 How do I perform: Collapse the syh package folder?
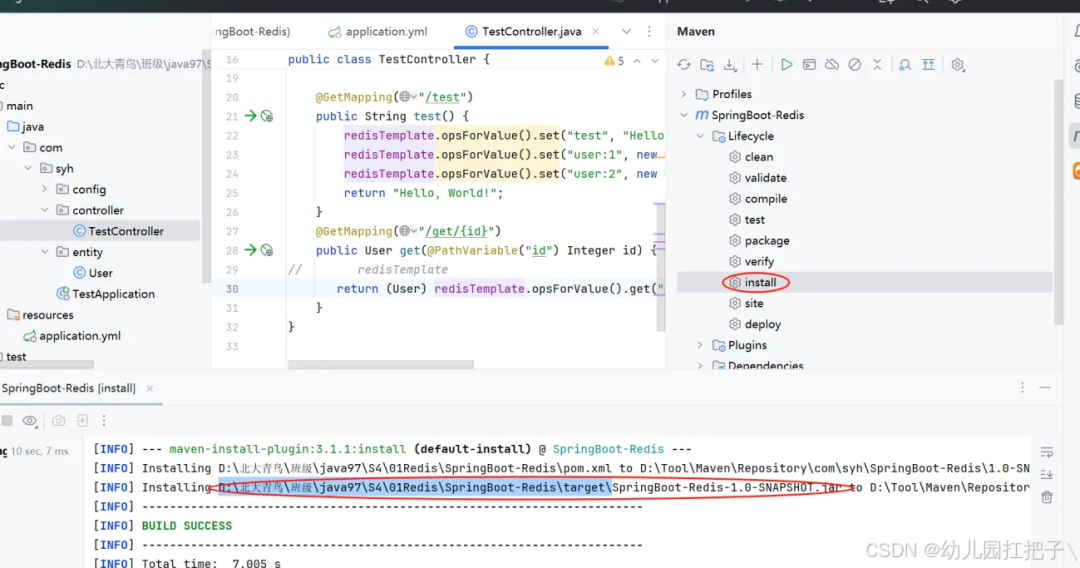click(28, 168)
